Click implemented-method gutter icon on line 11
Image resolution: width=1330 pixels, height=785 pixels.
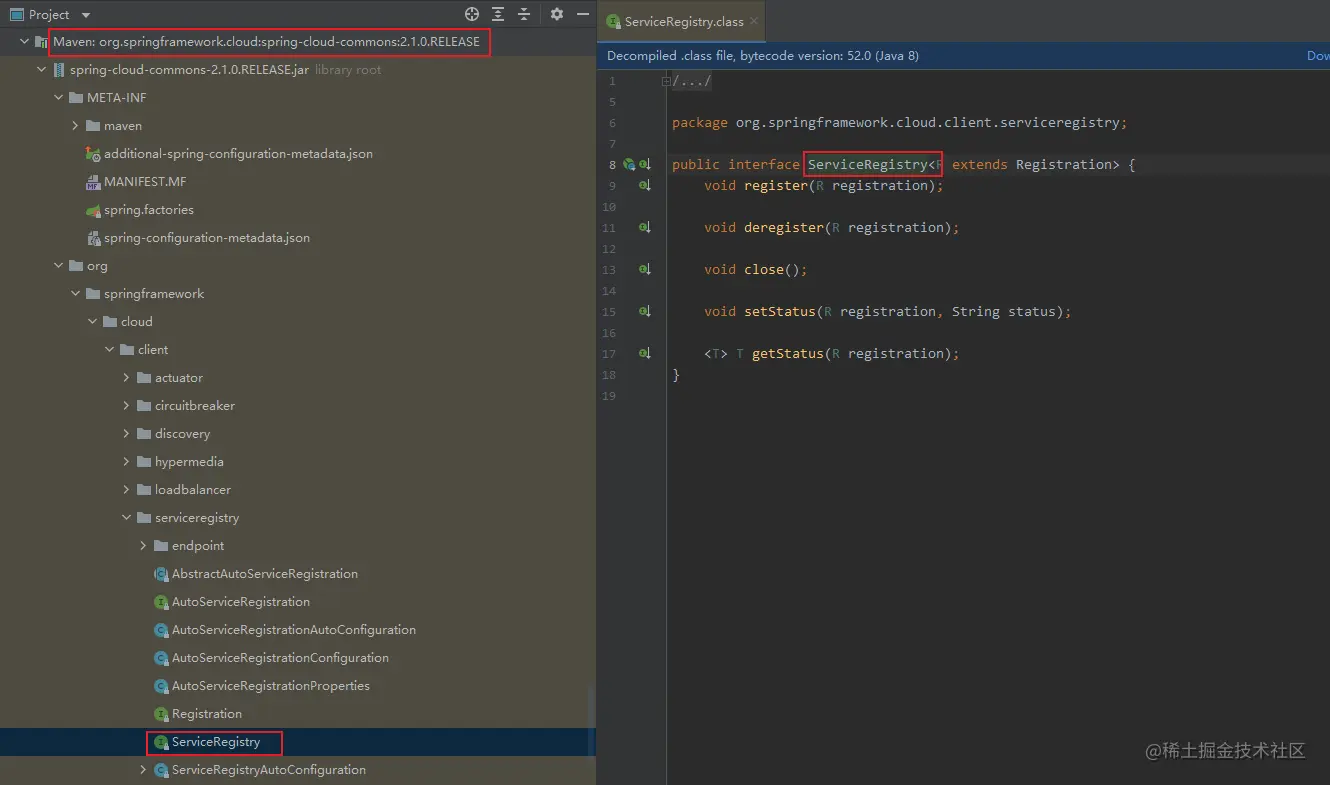(x=645, y=227)
